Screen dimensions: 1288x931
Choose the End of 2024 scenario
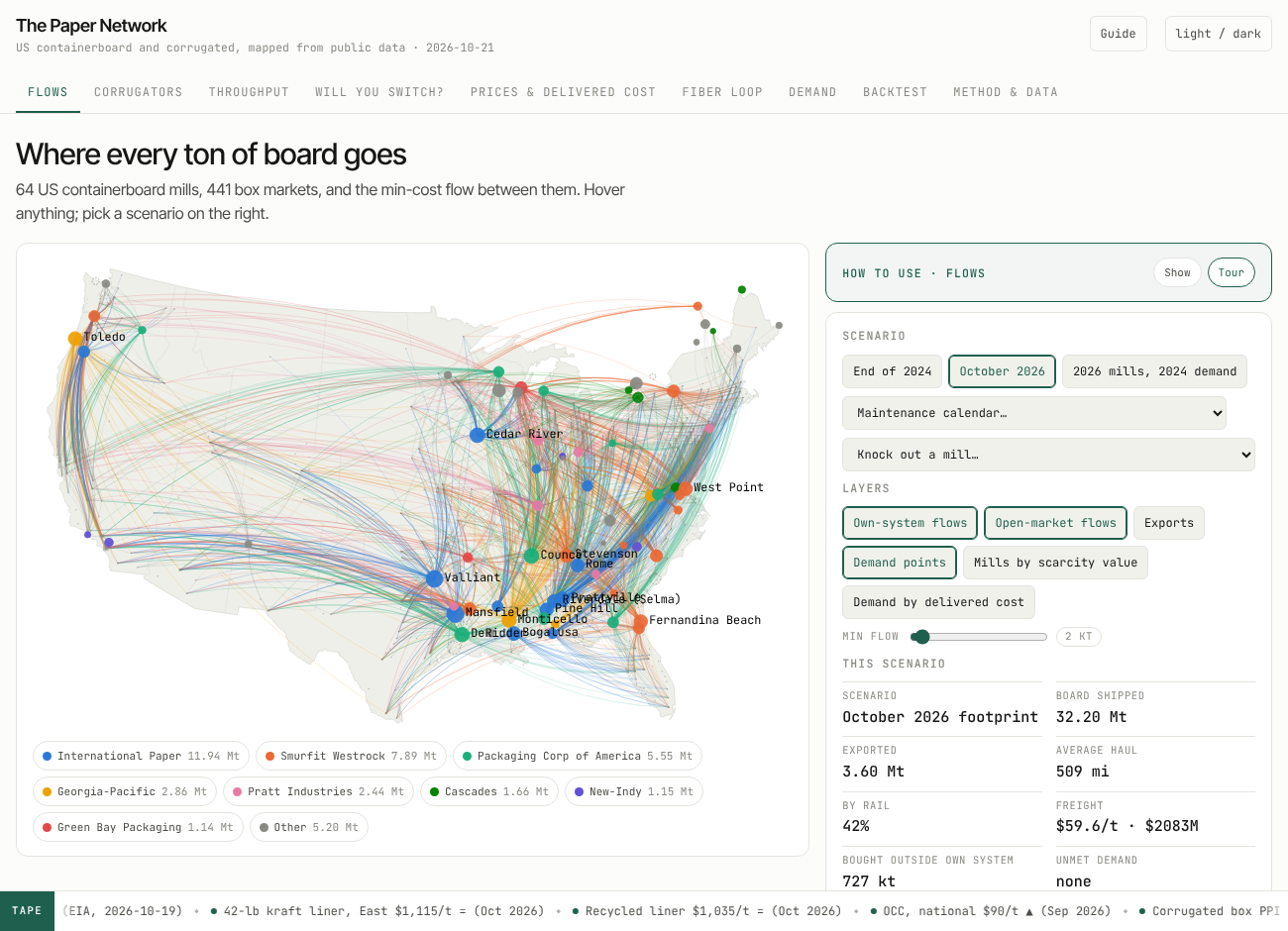[893, 371]
